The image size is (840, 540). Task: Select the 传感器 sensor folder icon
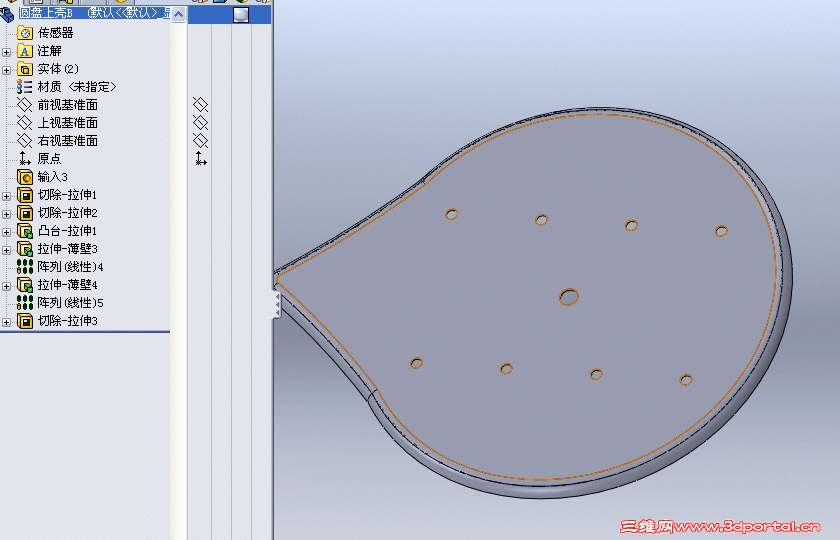click(x=25, y=33)
